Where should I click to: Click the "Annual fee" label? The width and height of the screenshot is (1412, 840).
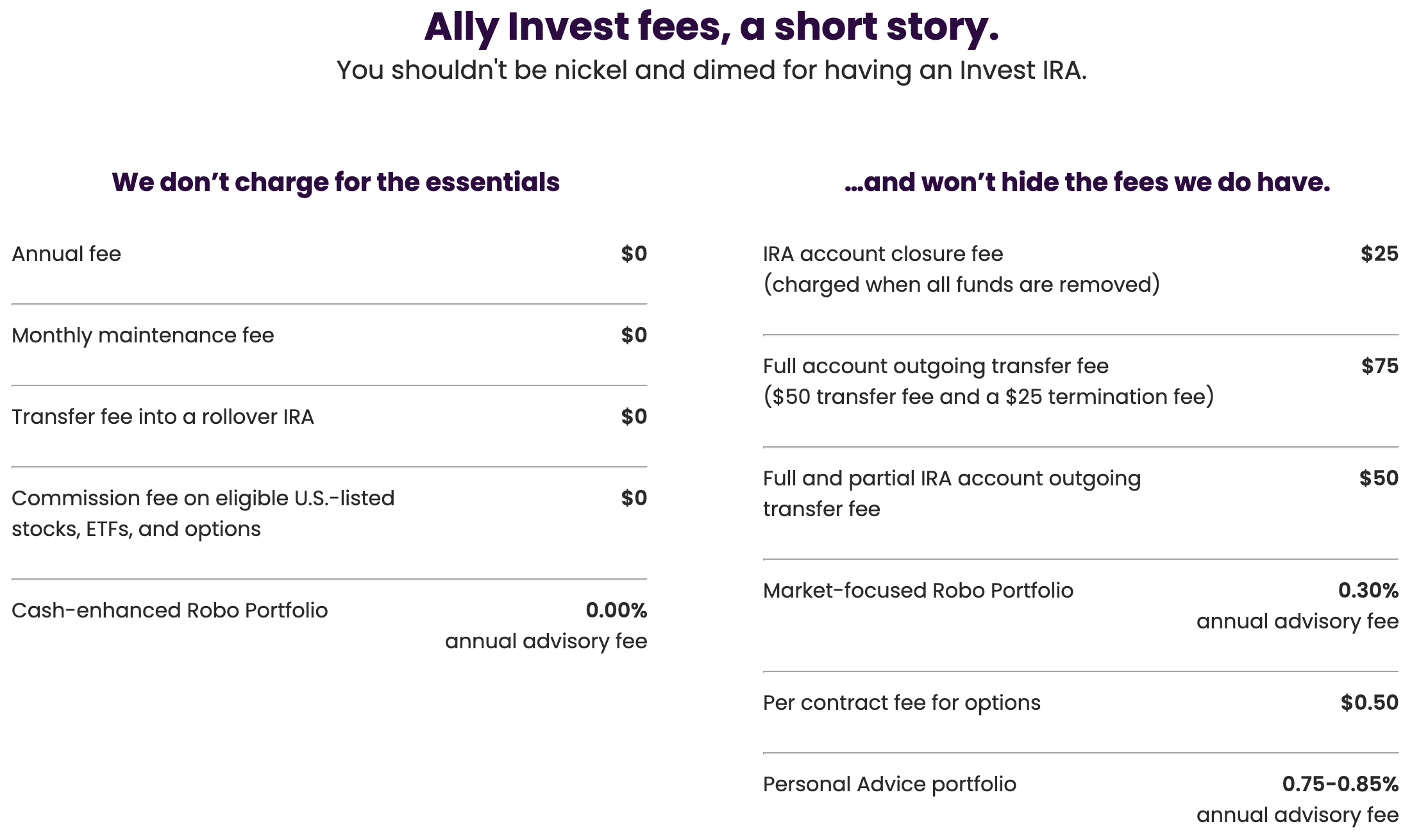pyautogui.click(x=66, y=254)
